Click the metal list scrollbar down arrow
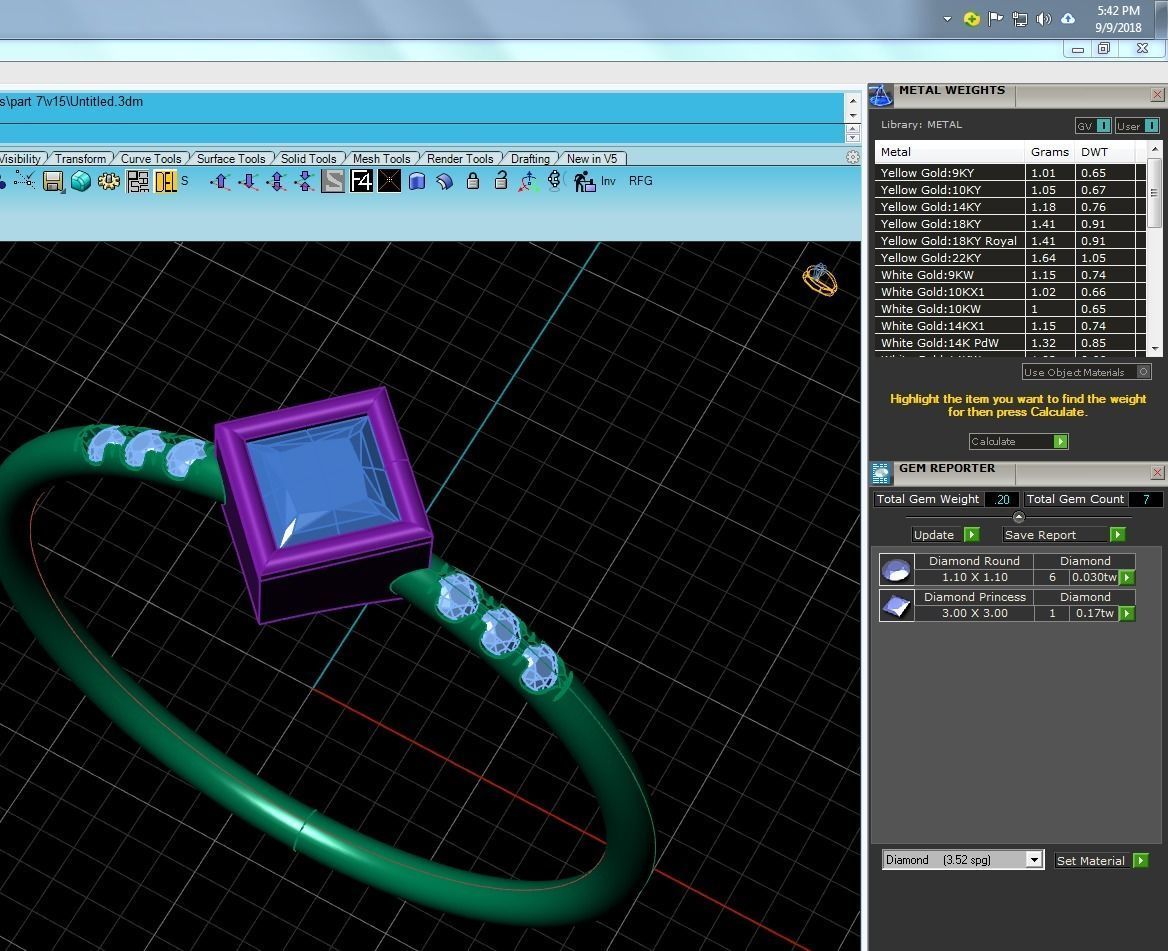Image resolution: width=1168 pixels, height=951 pixels. click(1155, 348)
